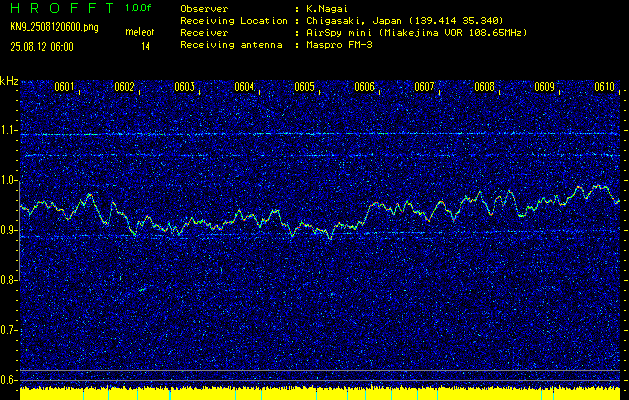
Task: Click the 0606 time marker
Action: click(364, 87)
